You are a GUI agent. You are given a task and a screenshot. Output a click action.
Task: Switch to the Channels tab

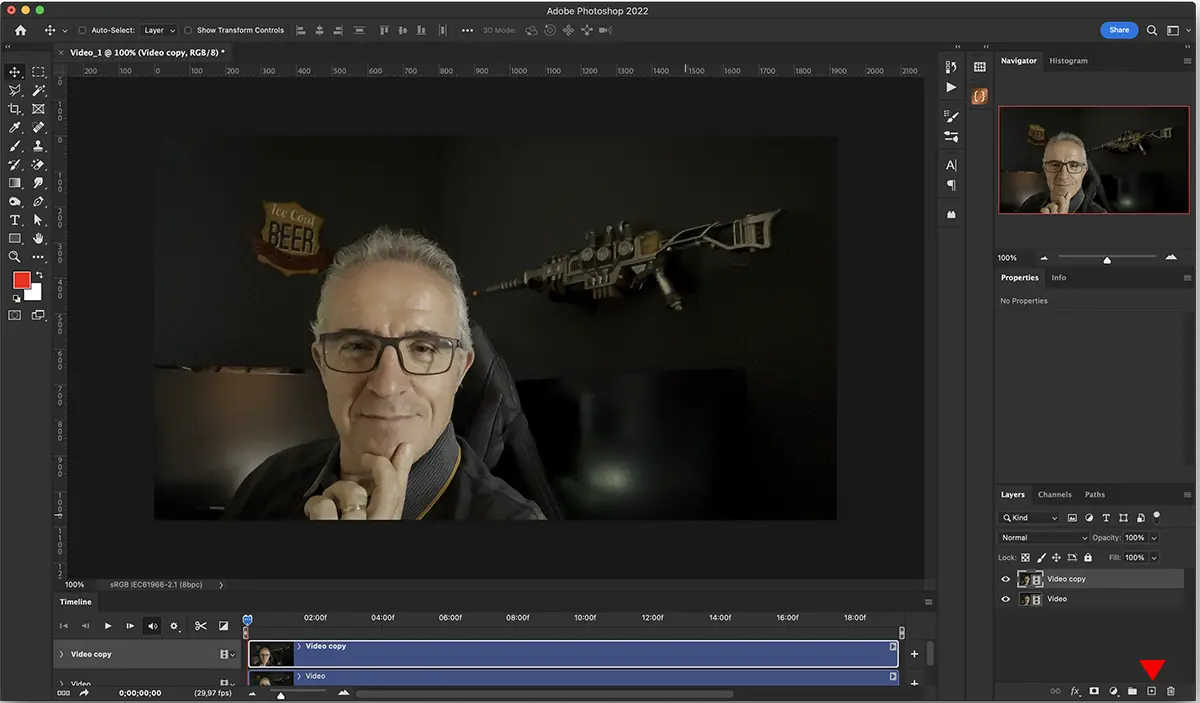point(1054,494)
